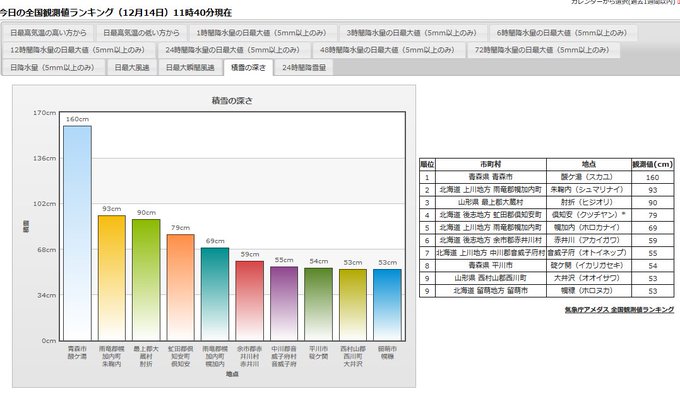Switch to the 24時間降雪量 tab

tap(304, 68)
